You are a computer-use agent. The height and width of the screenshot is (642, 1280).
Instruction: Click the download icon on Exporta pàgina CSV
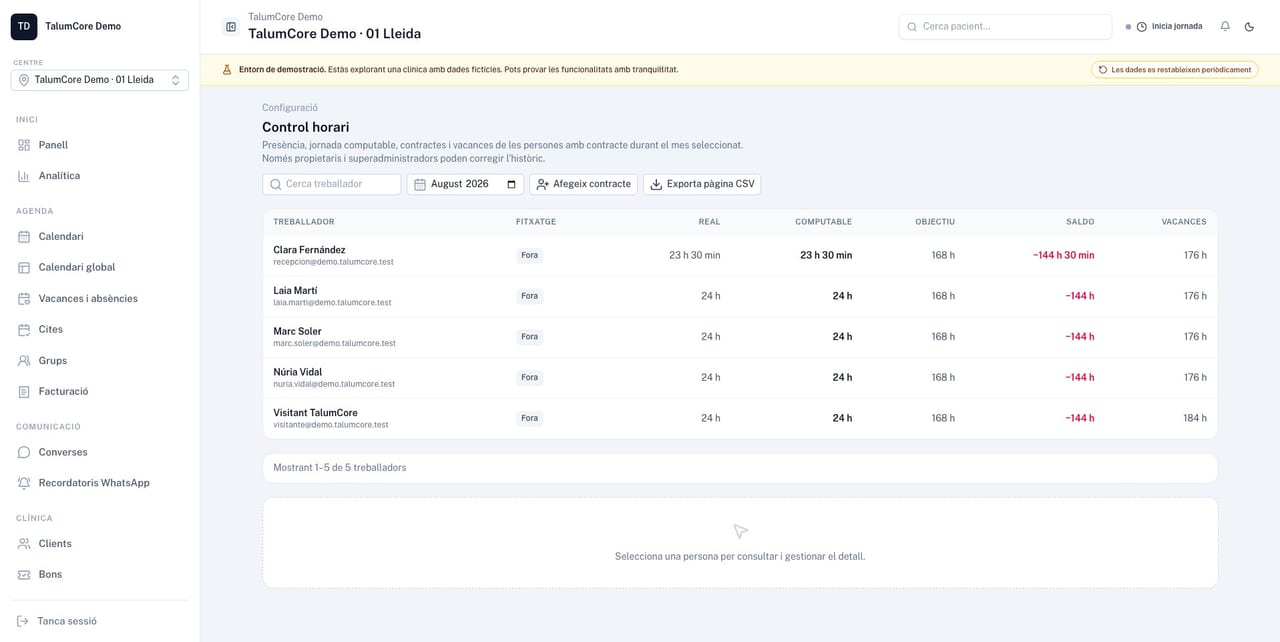point(657,185)
